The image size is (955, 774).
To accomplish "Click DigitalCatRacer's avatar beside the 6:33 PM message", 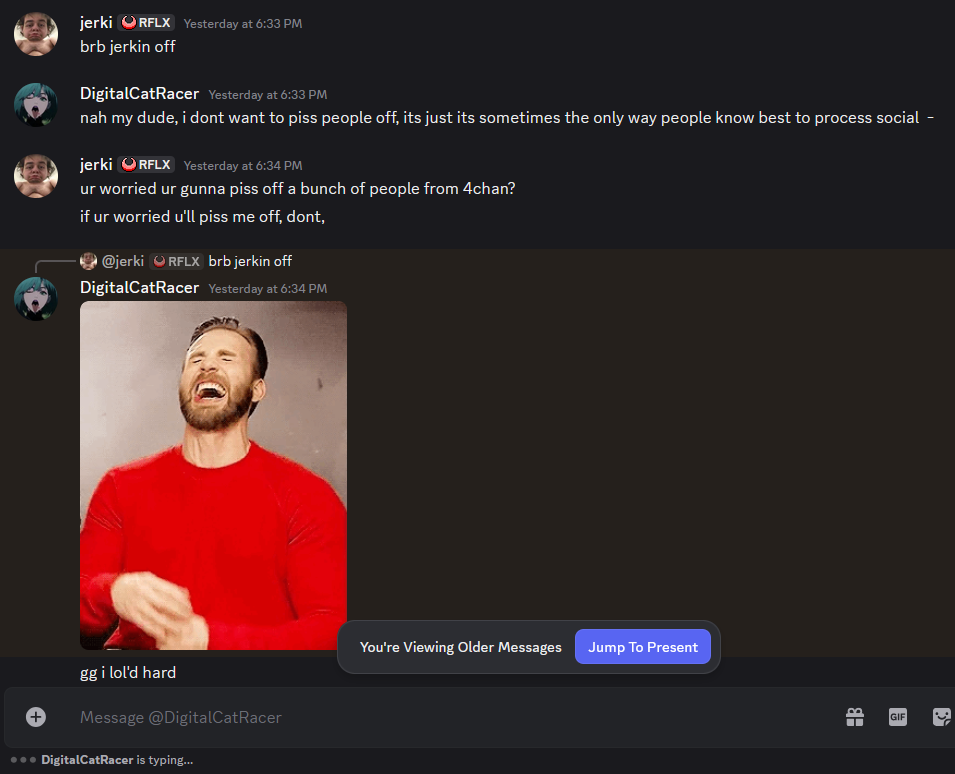I will 36,105.
